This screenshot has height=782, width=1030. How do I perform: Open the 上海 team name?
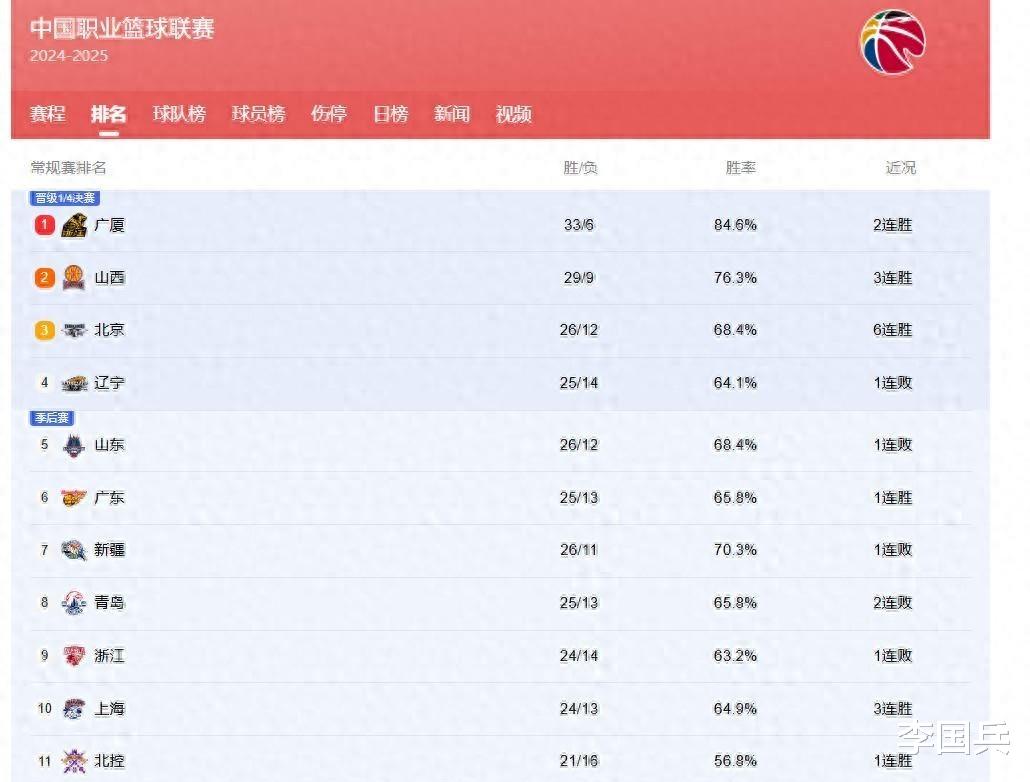coord(110,708)
